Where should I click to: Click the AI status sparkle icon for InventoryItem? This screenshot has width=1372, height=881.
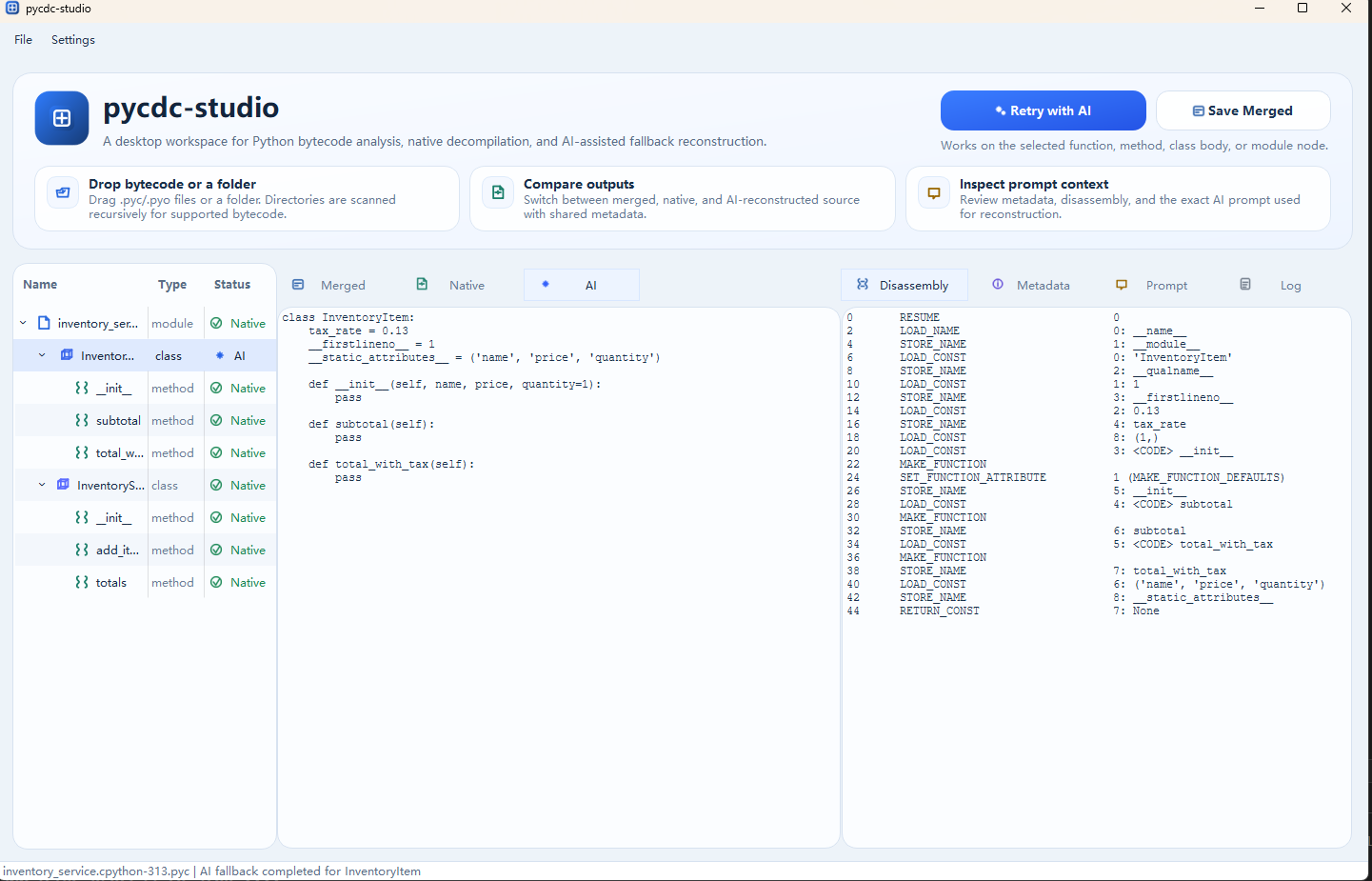click(220, 355)
